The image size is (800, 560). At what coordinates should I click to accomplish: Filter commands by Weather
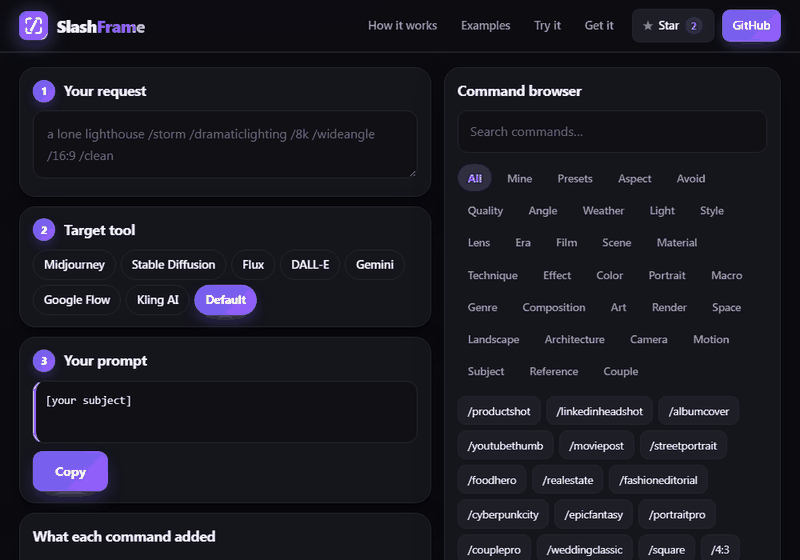(x=603, y=211)
